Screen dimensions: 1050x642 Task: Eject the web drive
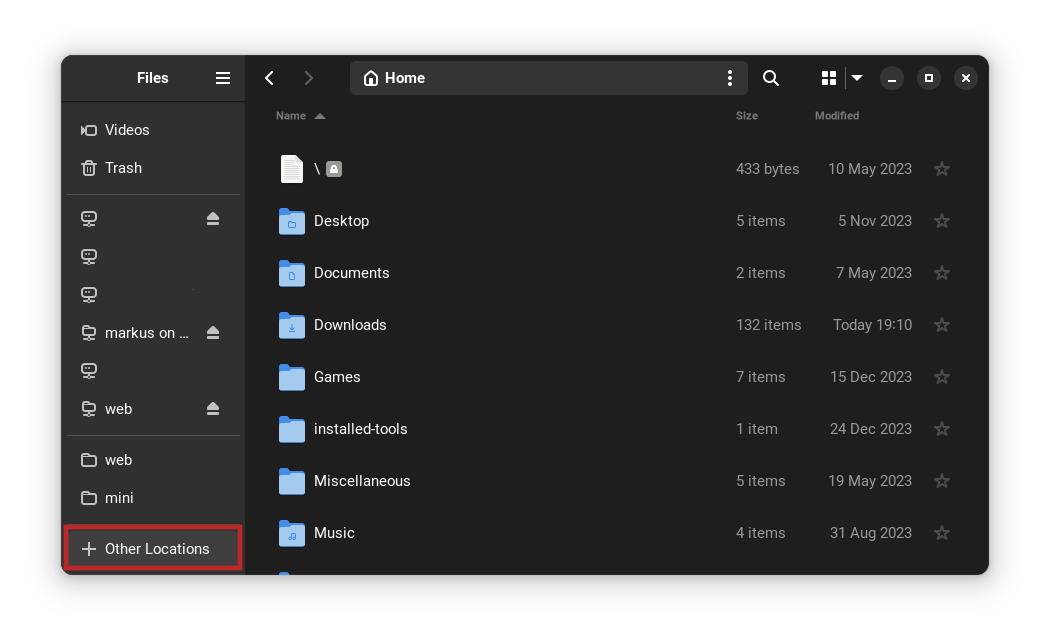(x=213, y=408)
